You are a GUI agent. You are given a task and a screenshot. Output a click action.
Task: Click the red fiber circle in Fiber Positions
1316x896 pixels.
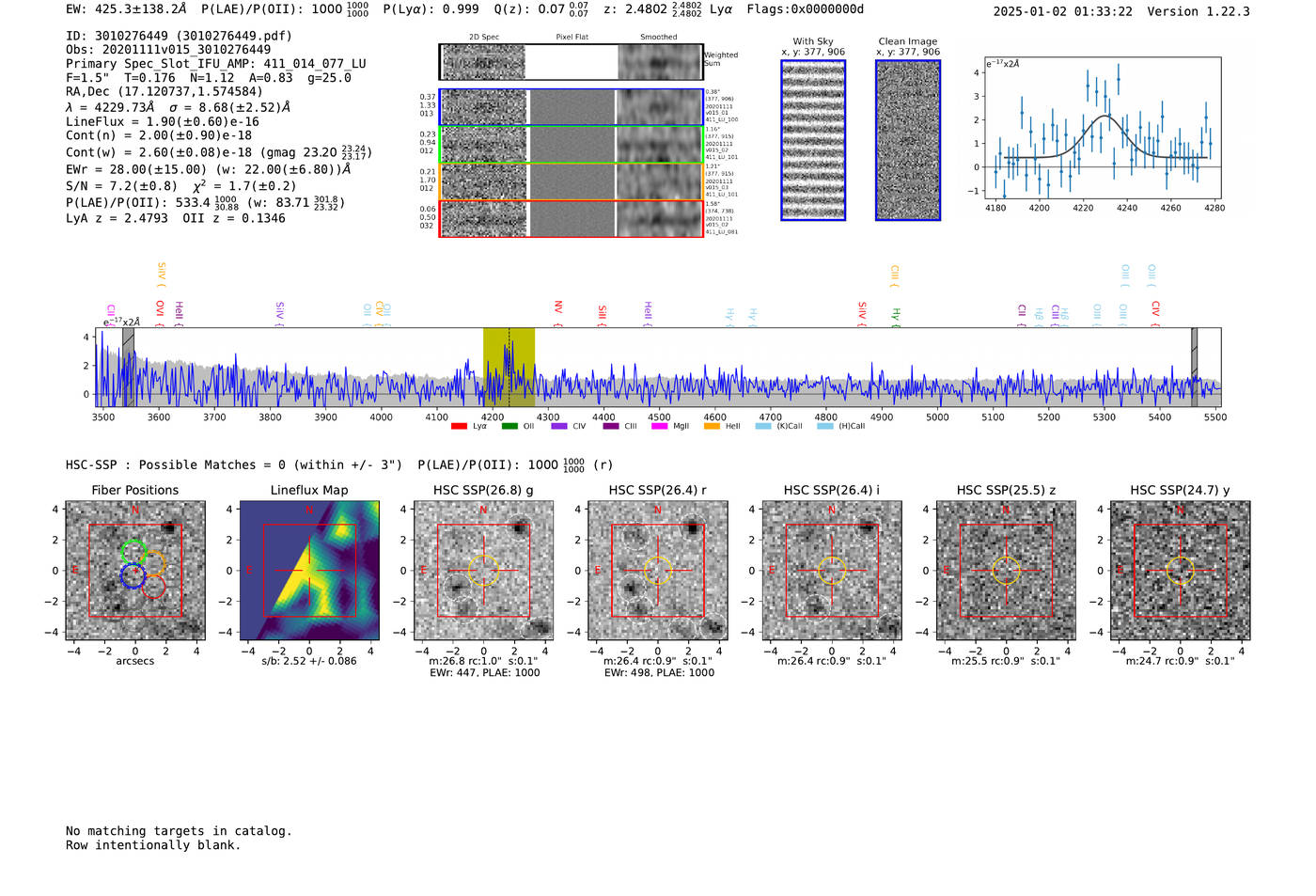pos(153,588)
